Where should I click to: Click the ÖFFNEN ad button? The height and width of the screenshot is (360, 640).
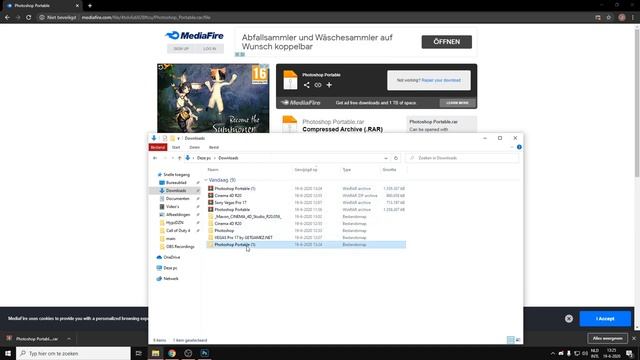tap(447, 42)
